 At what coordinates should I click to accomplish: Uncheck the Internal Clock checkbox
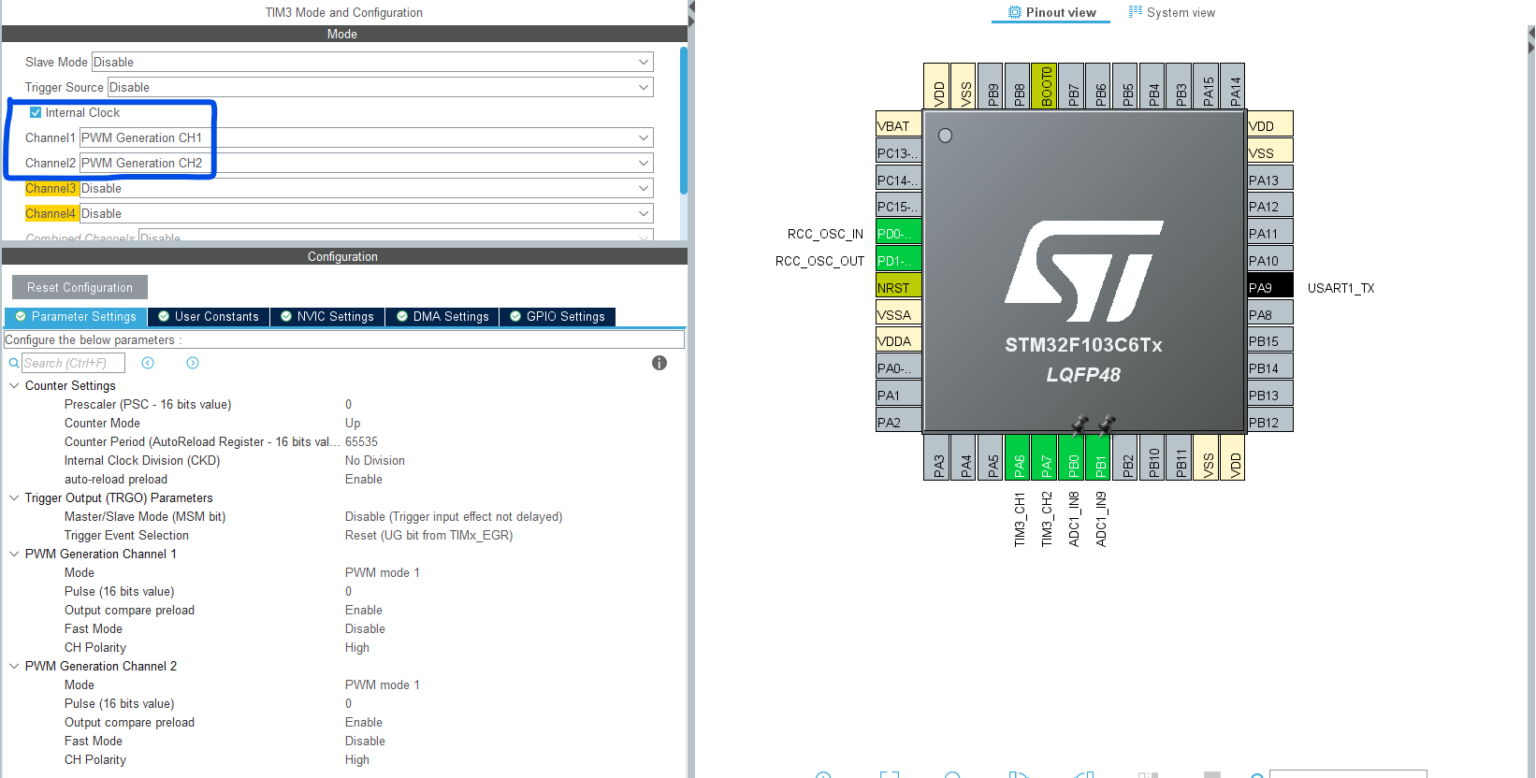[36, 112]
